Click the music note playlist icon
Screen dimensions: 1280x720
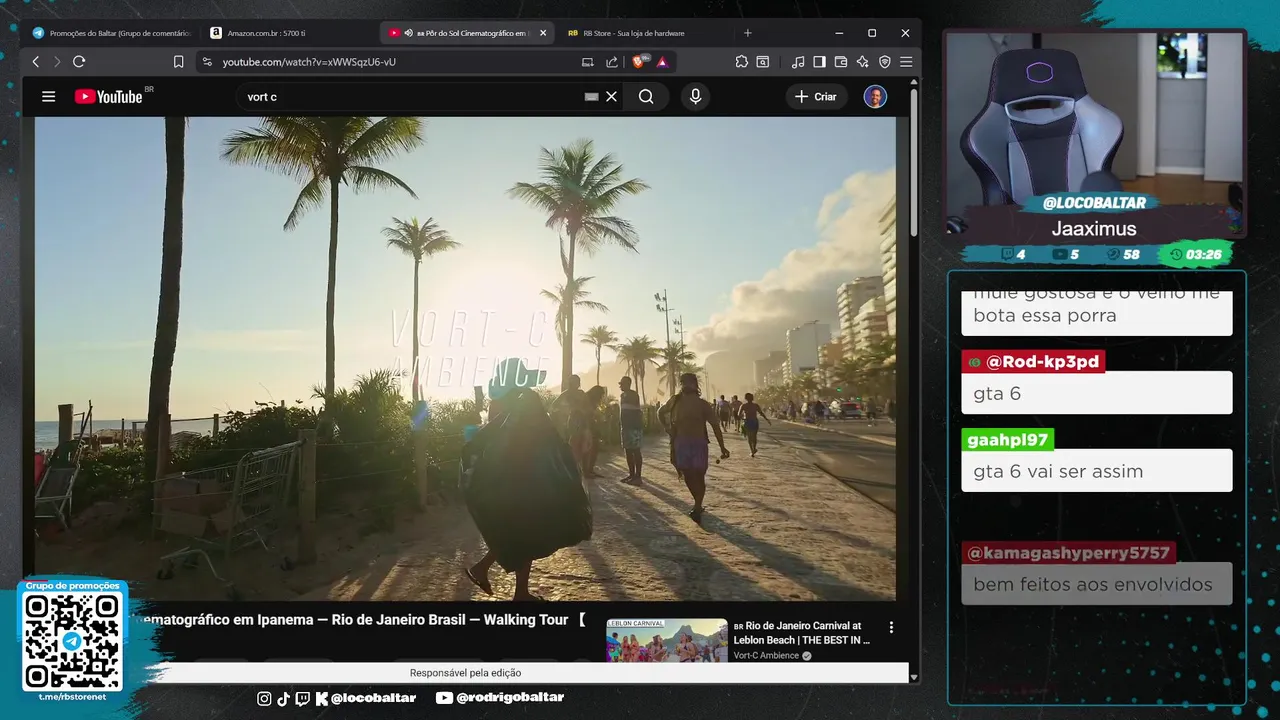[x=797, y=62]
